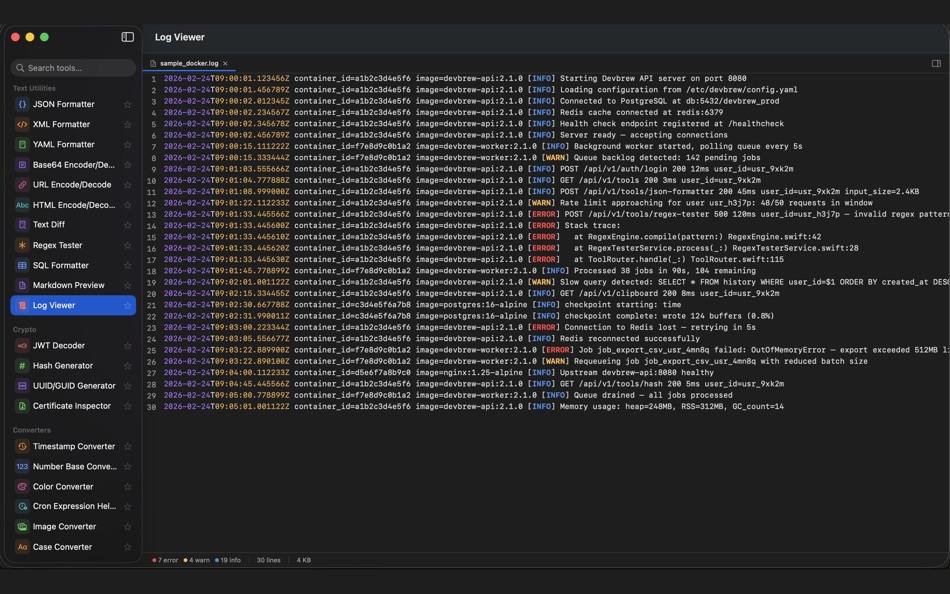The height and width of the screenshot is (594, 950).
Task: Filter by 7 error count
Action: [x=165, y=560]
